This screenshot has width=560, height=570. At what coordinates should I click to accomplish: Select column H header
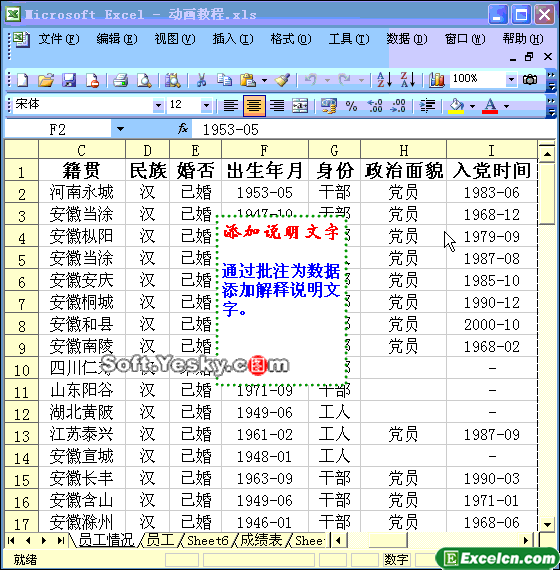(x=403, y=150)
